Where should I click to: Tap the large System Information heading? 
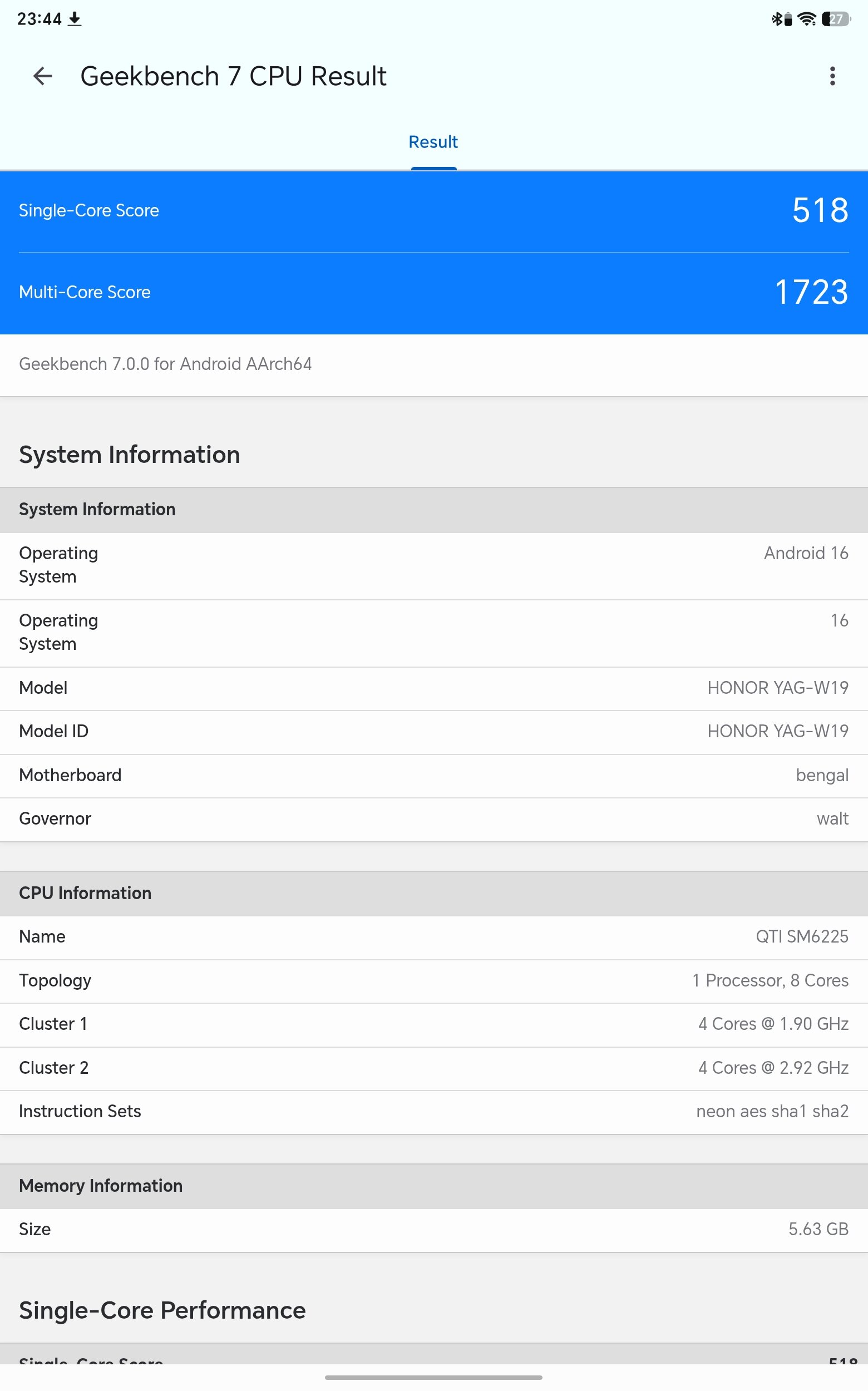tap(130, 455)
